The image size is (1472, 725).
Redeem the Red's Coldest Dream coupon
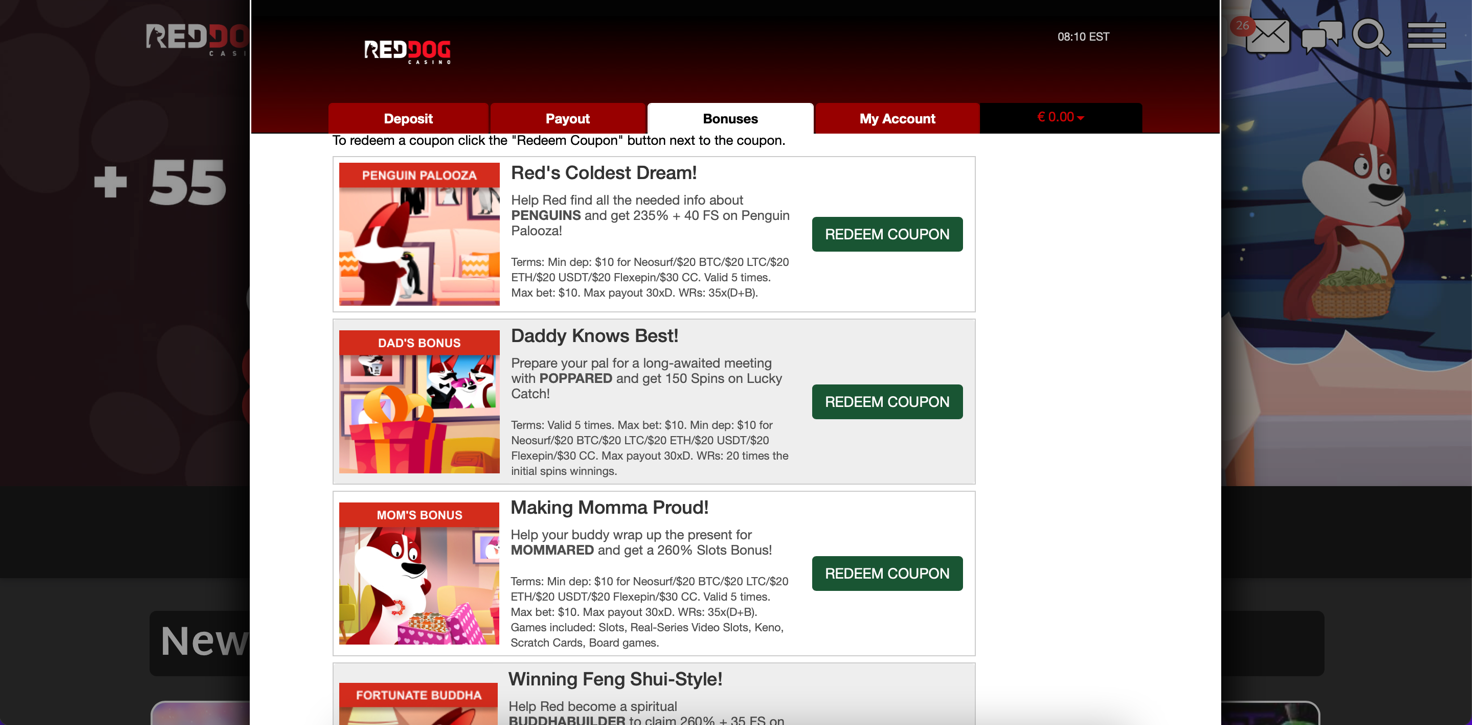click(887, 234)
